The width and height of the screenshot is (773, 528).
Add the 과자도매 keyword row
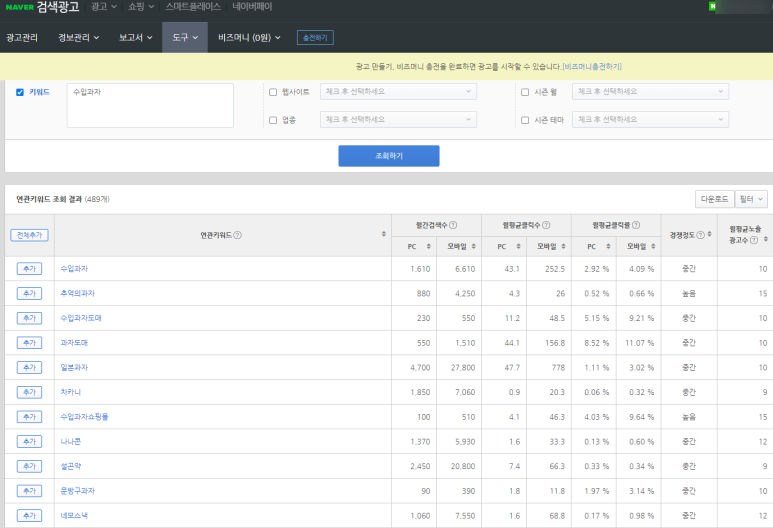30,343
